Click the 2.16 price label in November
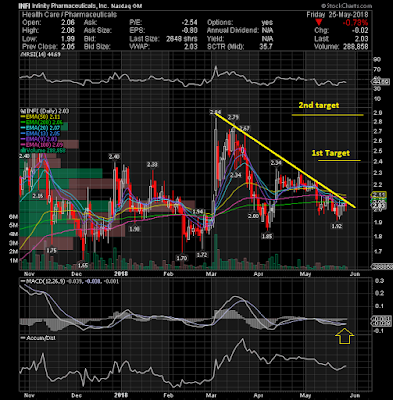 [x=38, y=196]
